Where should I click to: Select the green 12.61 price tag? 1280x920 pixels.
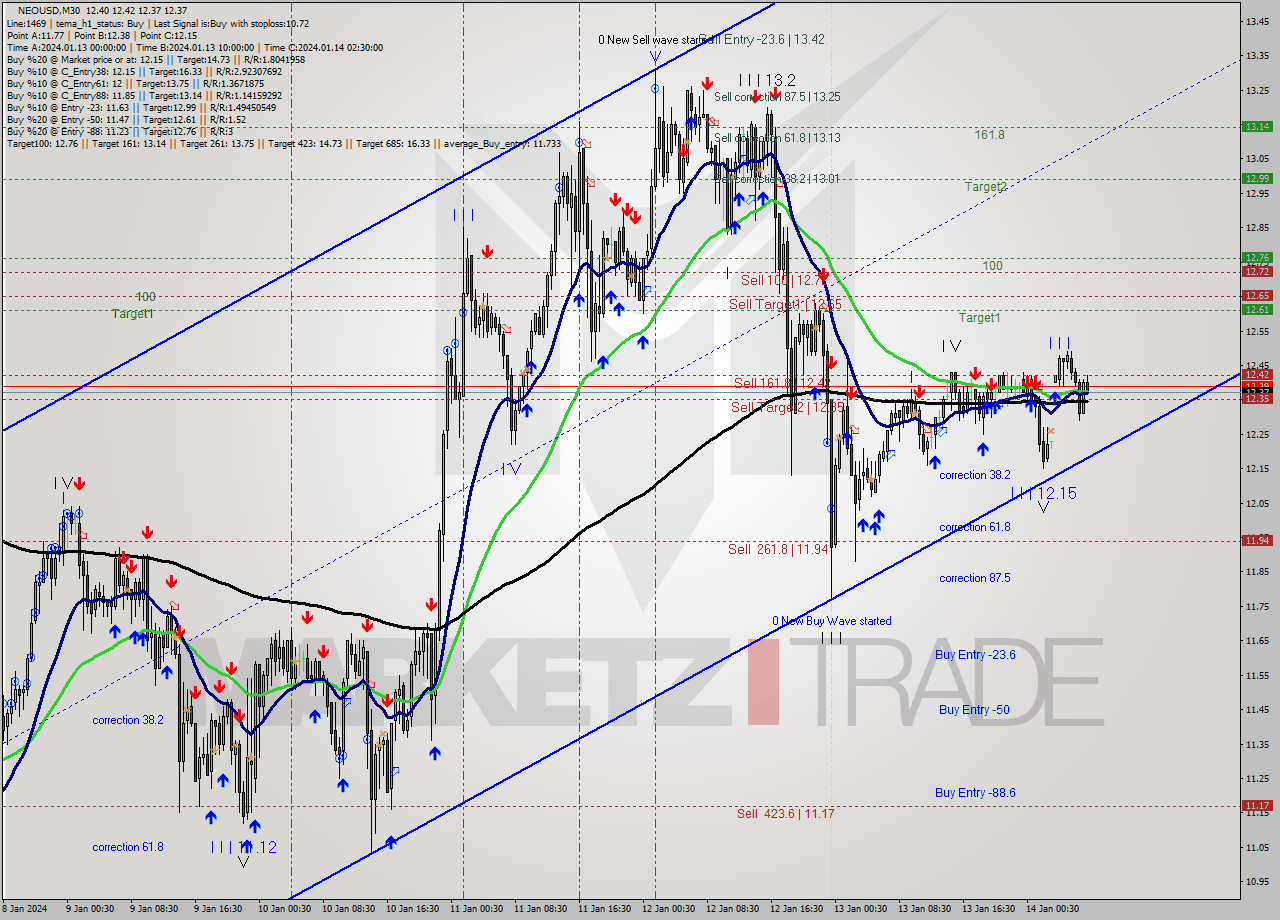pyautogui.click(x=1256, y=310)
